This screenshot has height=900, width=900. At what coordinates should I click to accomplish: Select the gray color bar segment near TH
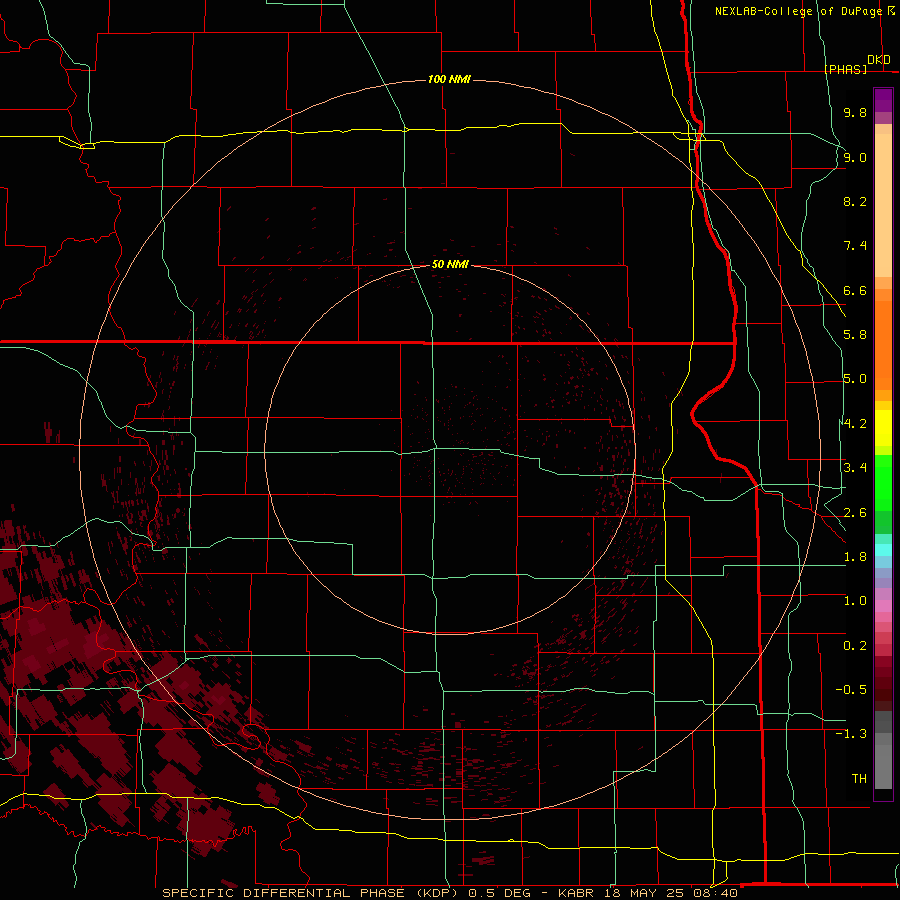[x=883, y=766]
